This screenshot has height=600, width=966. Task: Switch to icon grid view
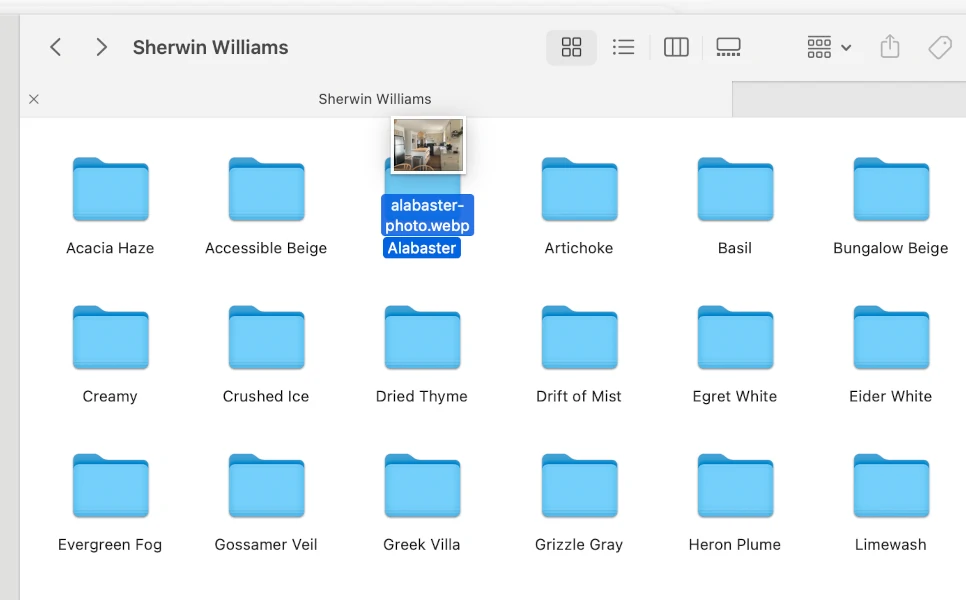tap(571, 47)
